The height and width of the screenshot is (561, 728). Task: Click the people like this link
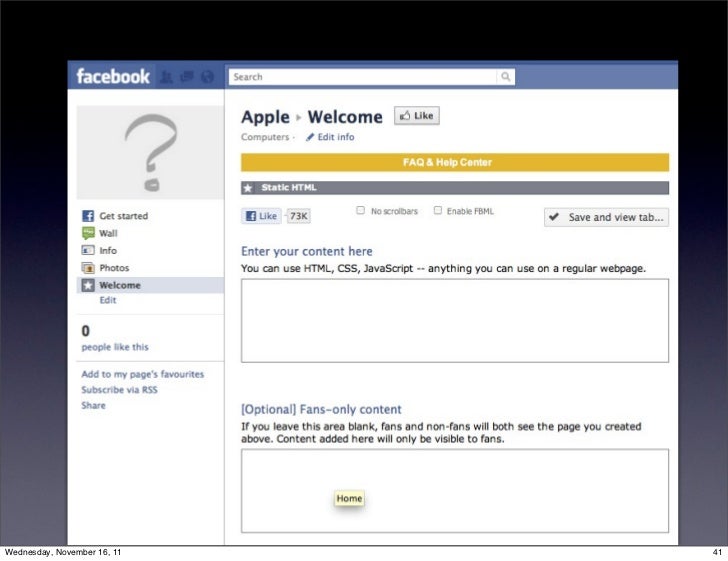[x=115, y=347]
